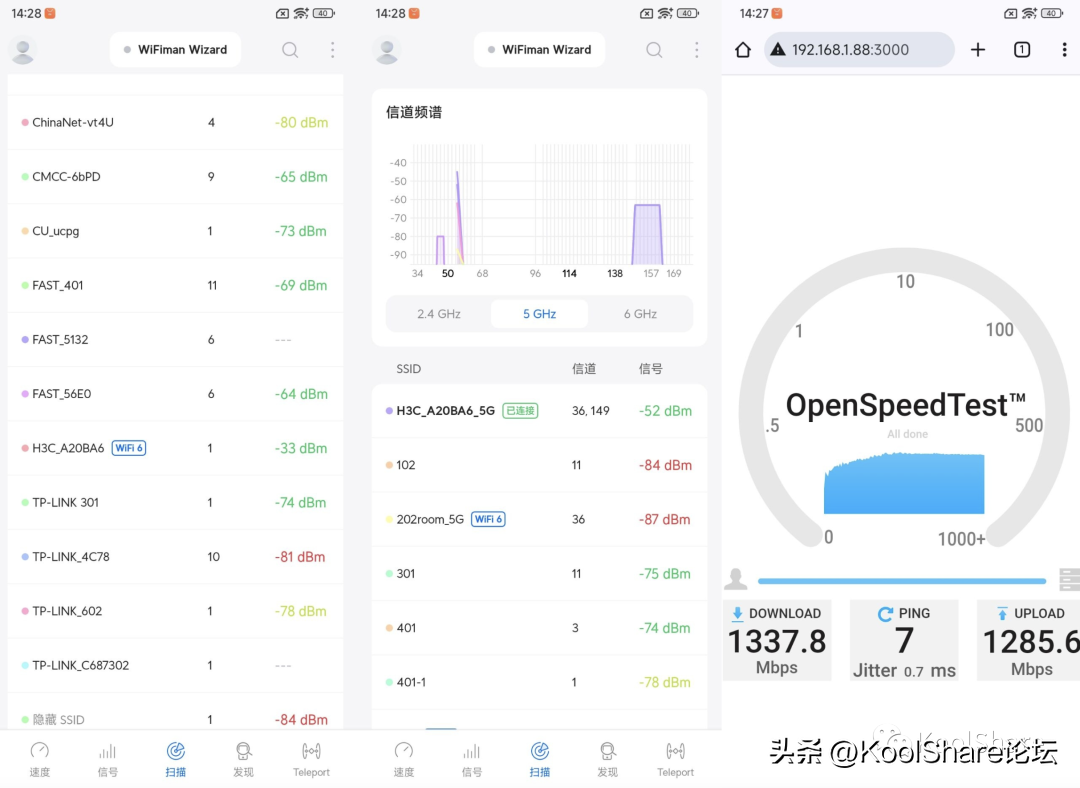Open FAST_5132 network row
This screenshot has width=1080, height=788.
point(176,340)
